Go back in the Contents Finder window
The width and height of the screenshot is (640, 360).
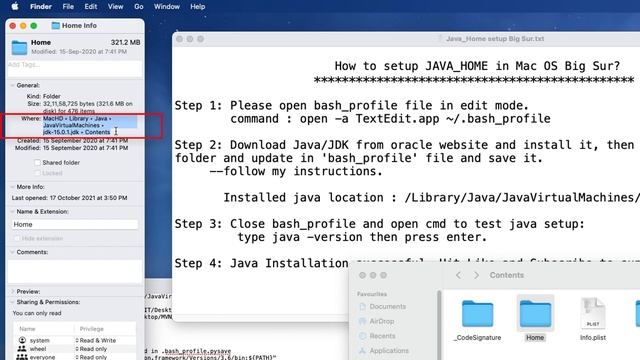click(458, 275)
